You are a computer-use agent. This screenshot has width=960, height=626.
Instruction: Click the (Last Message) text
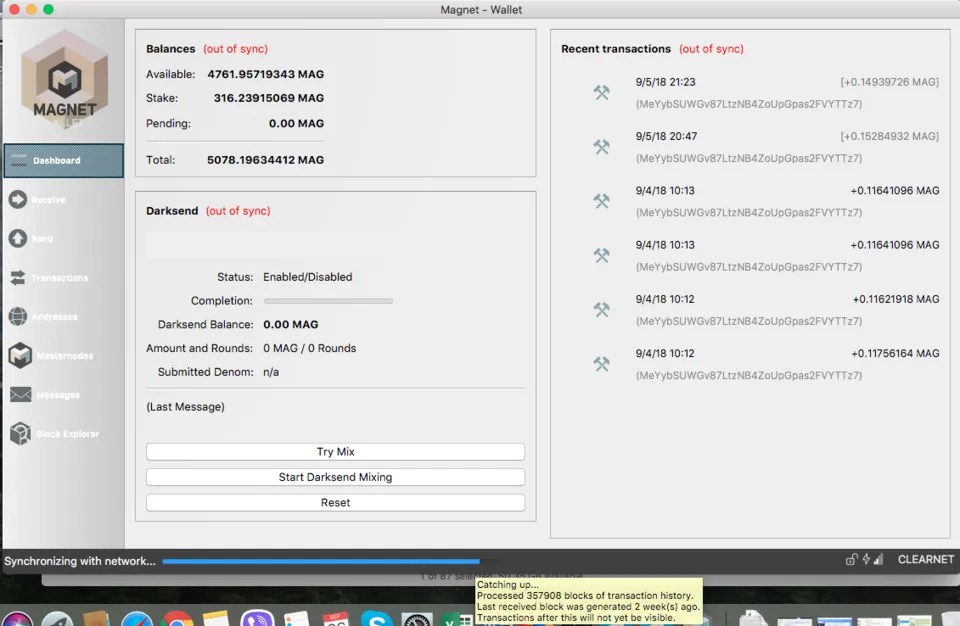(186, 407)
